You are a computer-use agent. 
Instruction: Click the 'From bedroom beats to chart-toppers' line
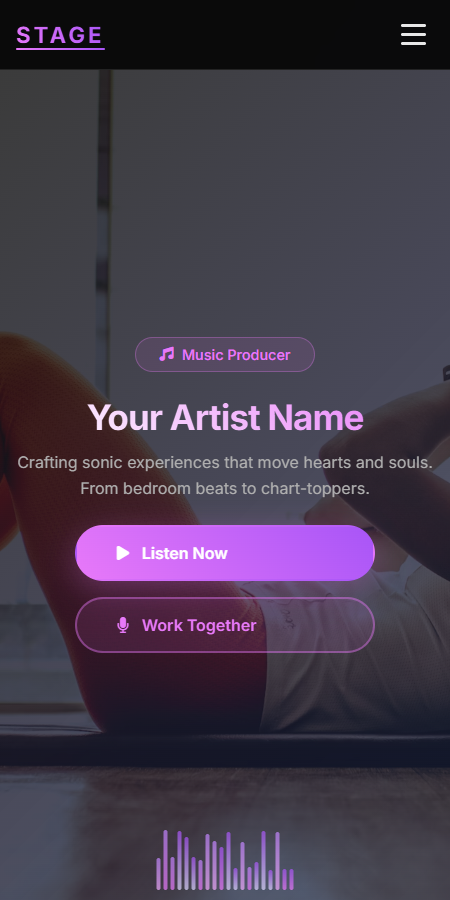click(x=225, y=489)
